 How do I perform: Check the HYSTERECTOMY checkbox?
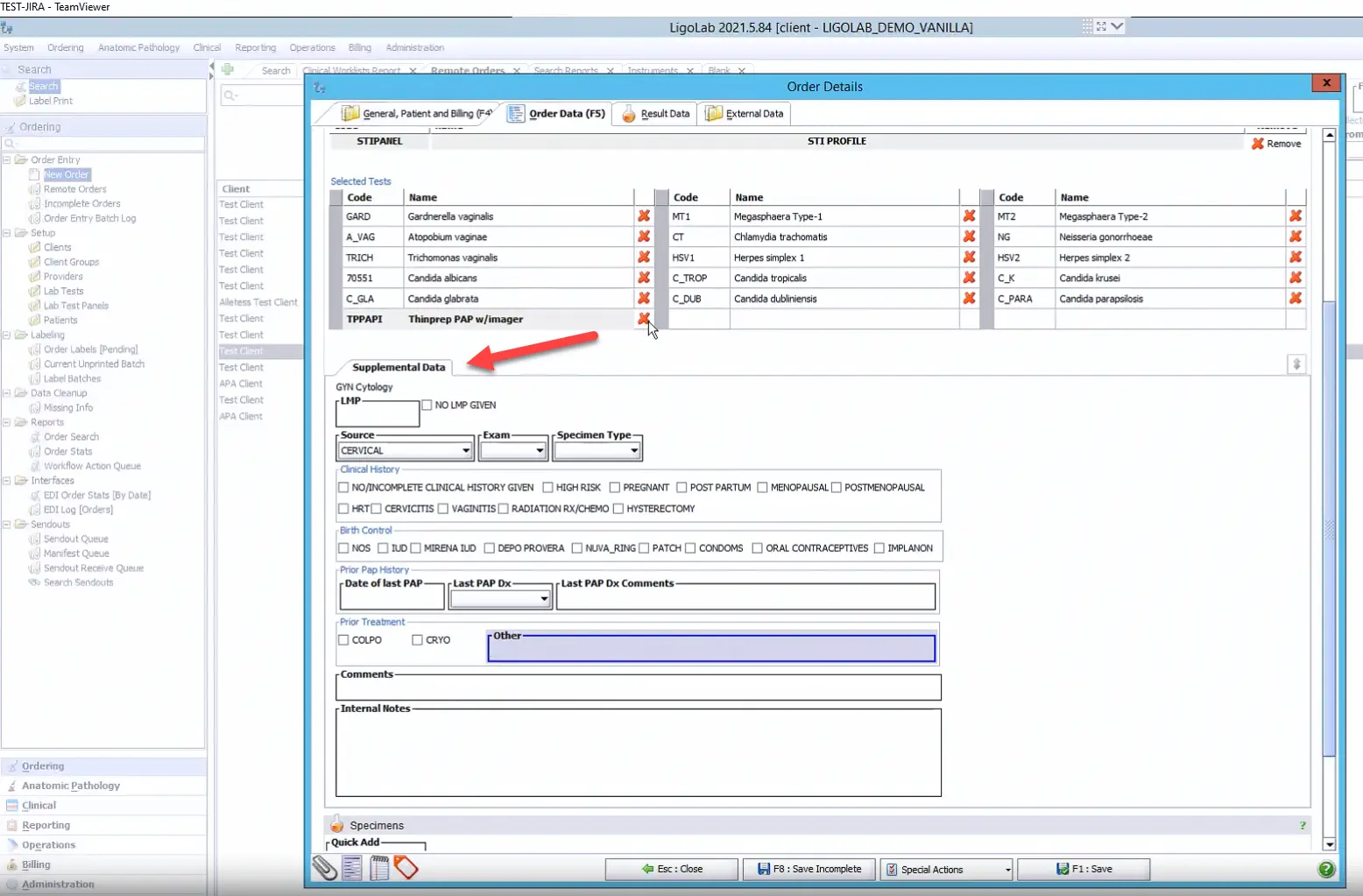click(x=618, y=508)
